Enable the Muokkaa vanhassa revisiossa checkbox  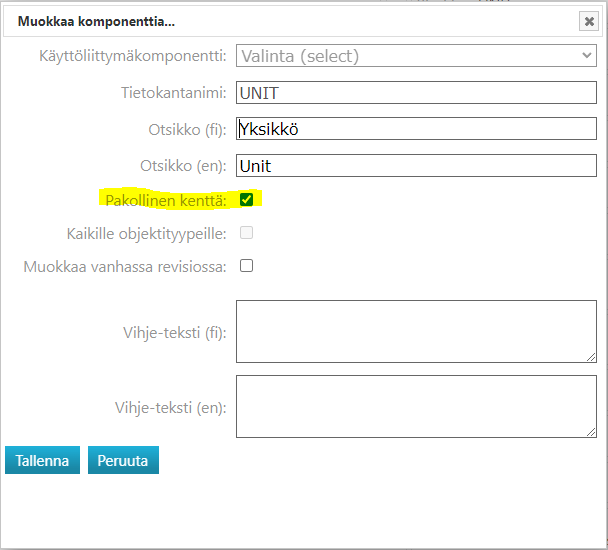pyautogui.click(x=247, y=266)
